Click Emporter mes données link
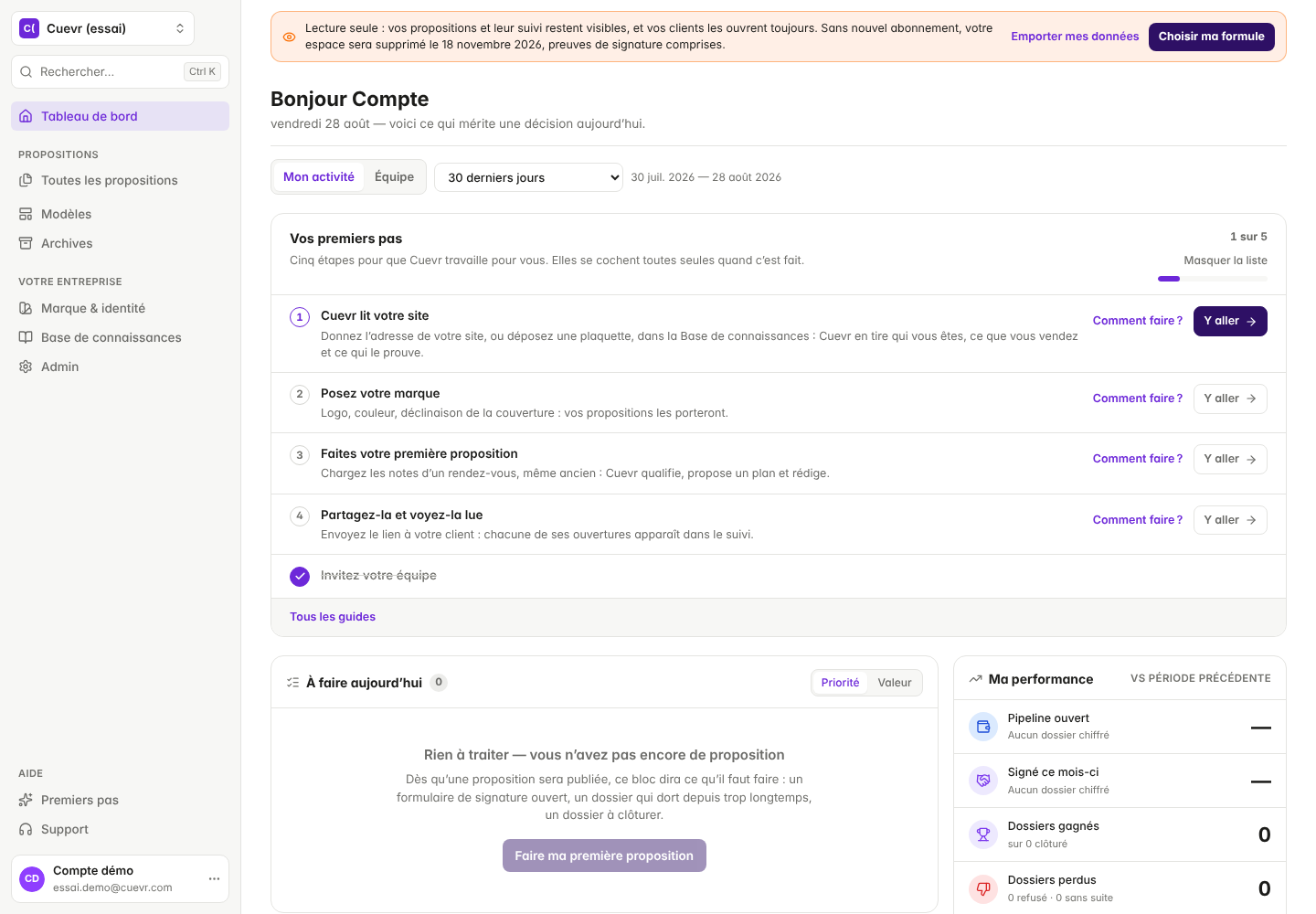The height and width of the screenshot is (914, 1316). point(1075,37)
